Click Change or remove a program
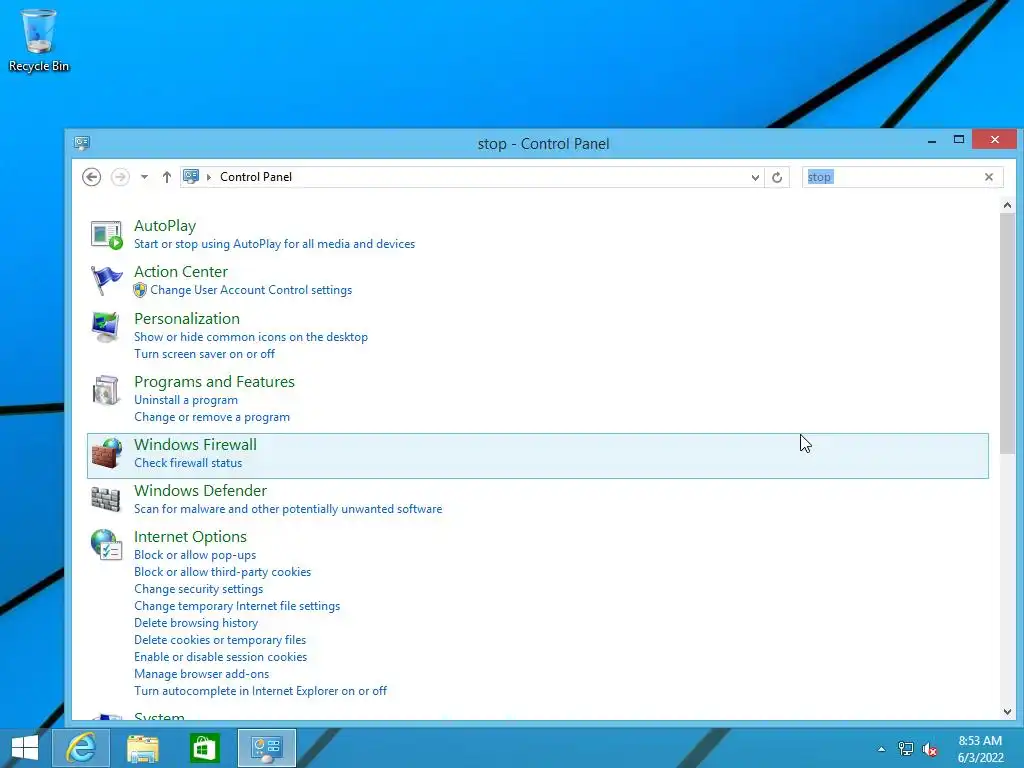Screen dimensions: 1024x768 (x=212, y=417)
